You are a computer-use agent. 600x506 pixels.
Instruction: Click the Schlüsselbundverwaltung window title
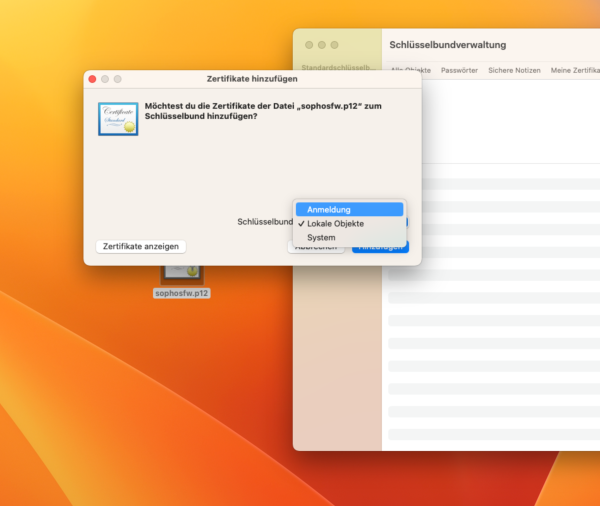(x=447, y=45)
